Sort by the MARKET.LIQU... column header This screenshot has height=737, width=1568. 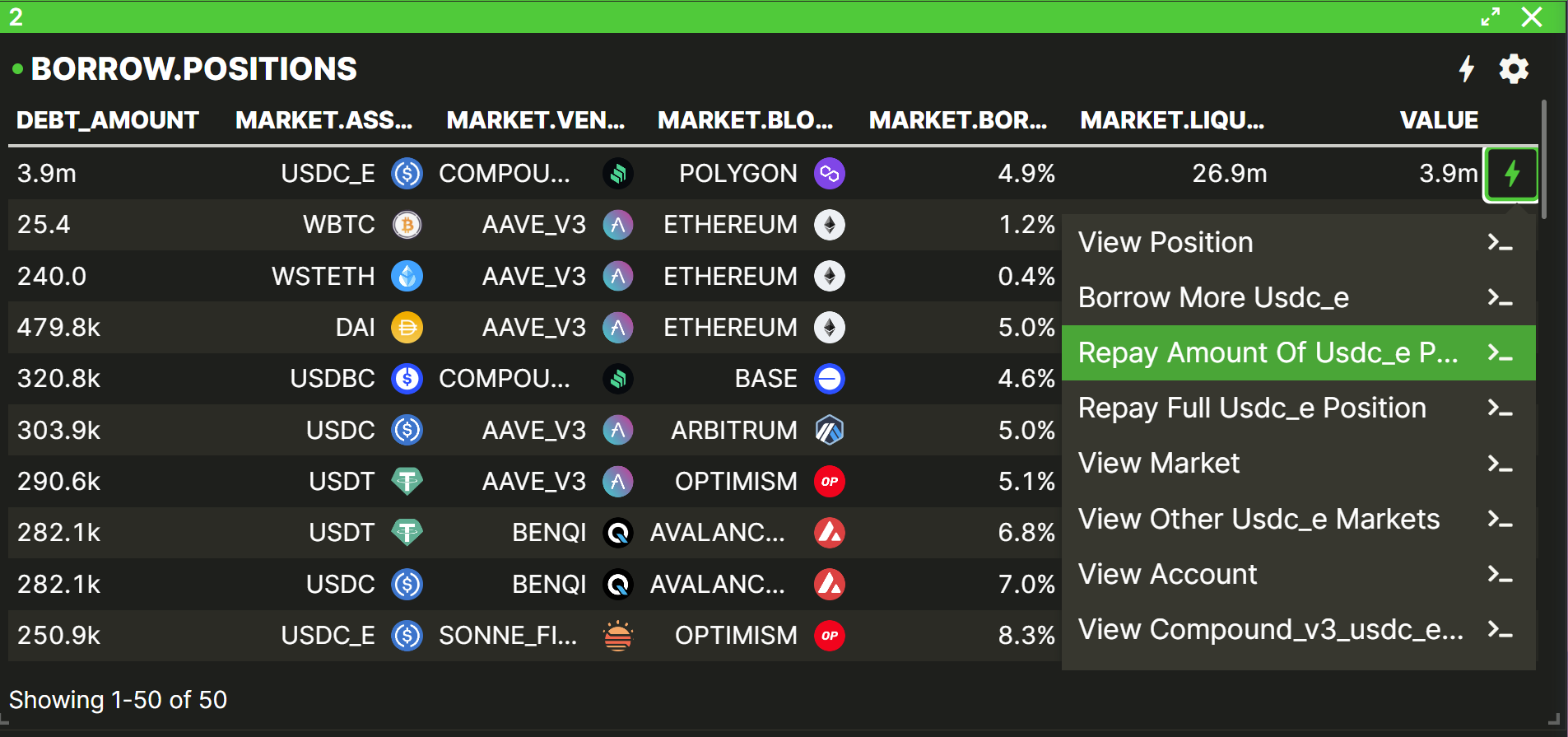1172,120
